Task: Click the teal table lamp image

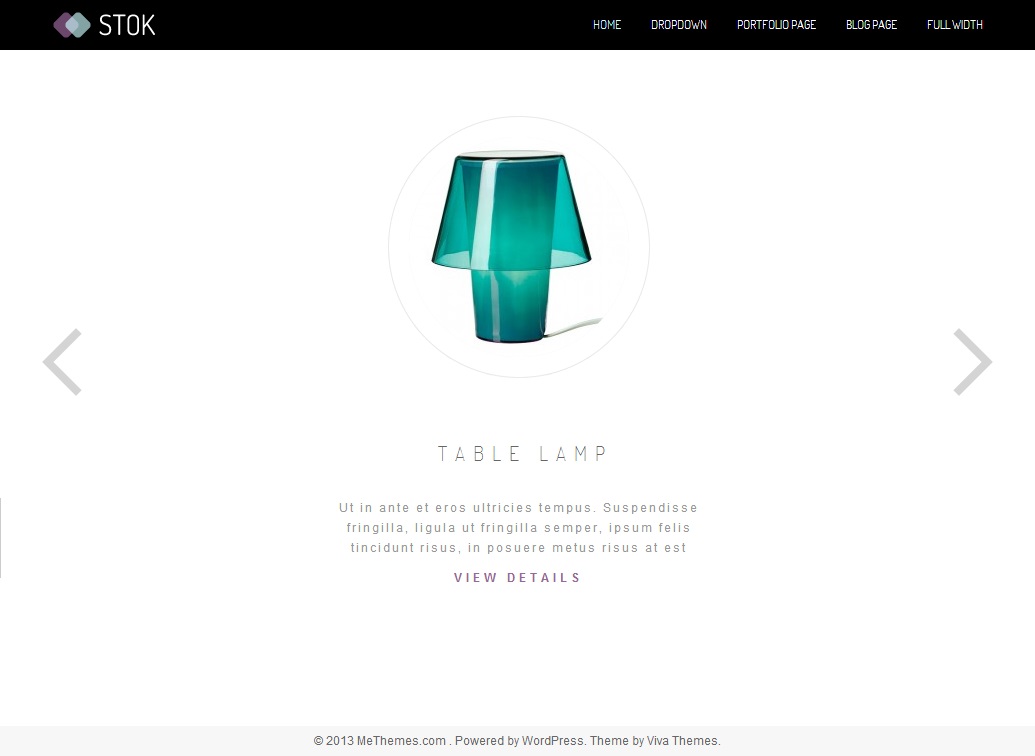Action: click(512, 246)
